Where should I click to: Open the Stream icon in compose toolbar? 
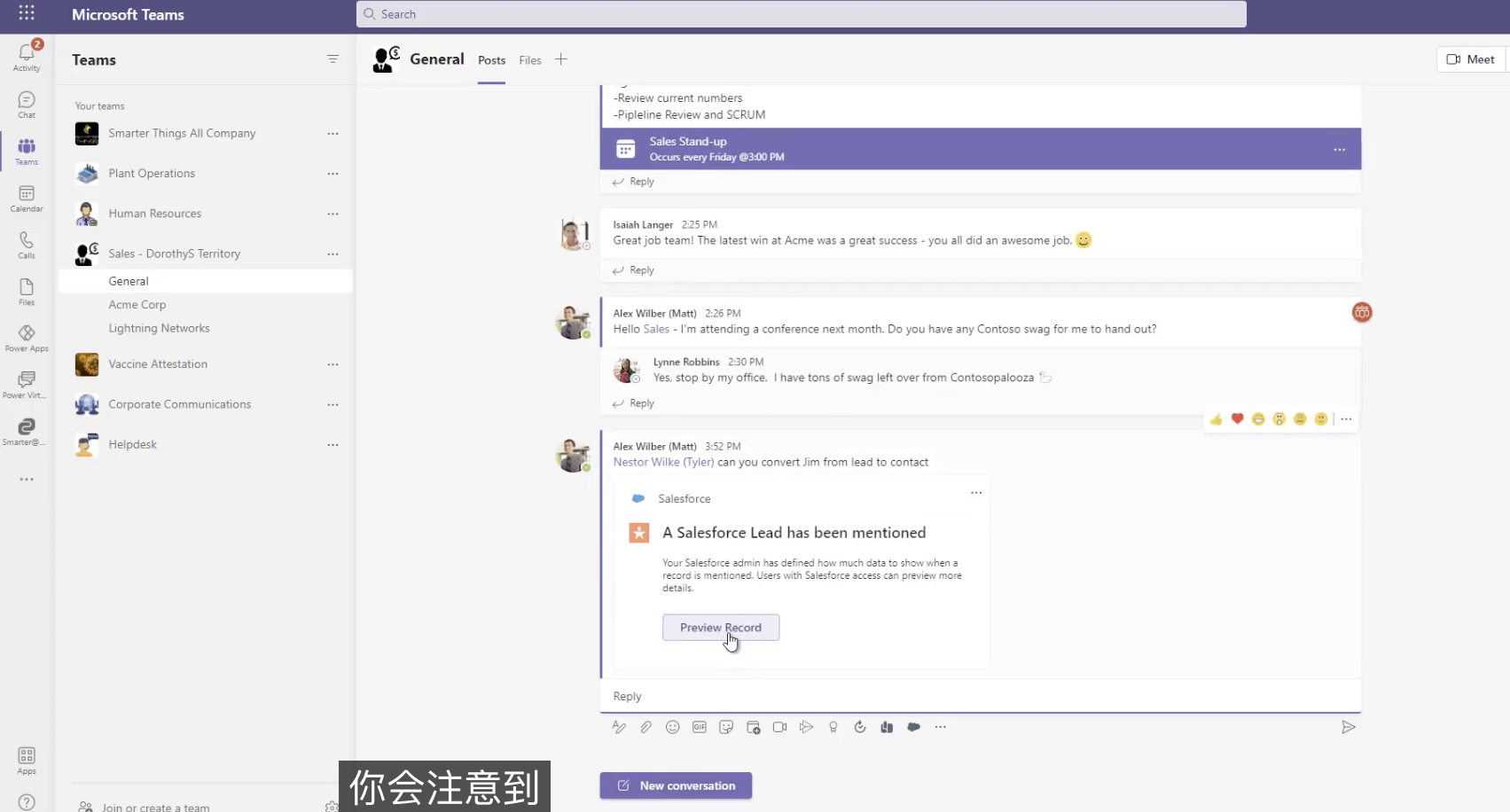click(806, 727)
